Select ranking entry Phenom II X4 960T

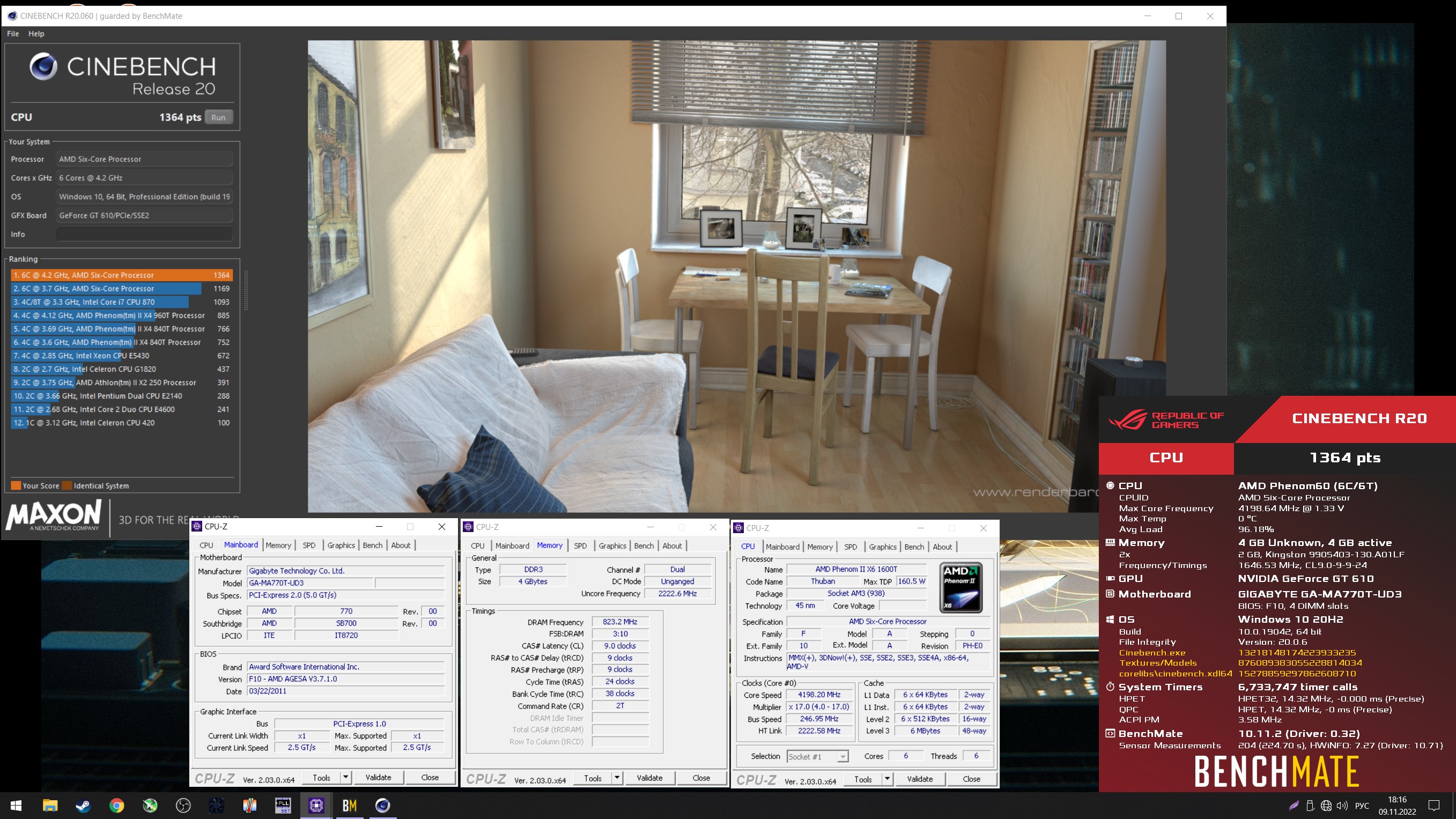click(122, 315)
